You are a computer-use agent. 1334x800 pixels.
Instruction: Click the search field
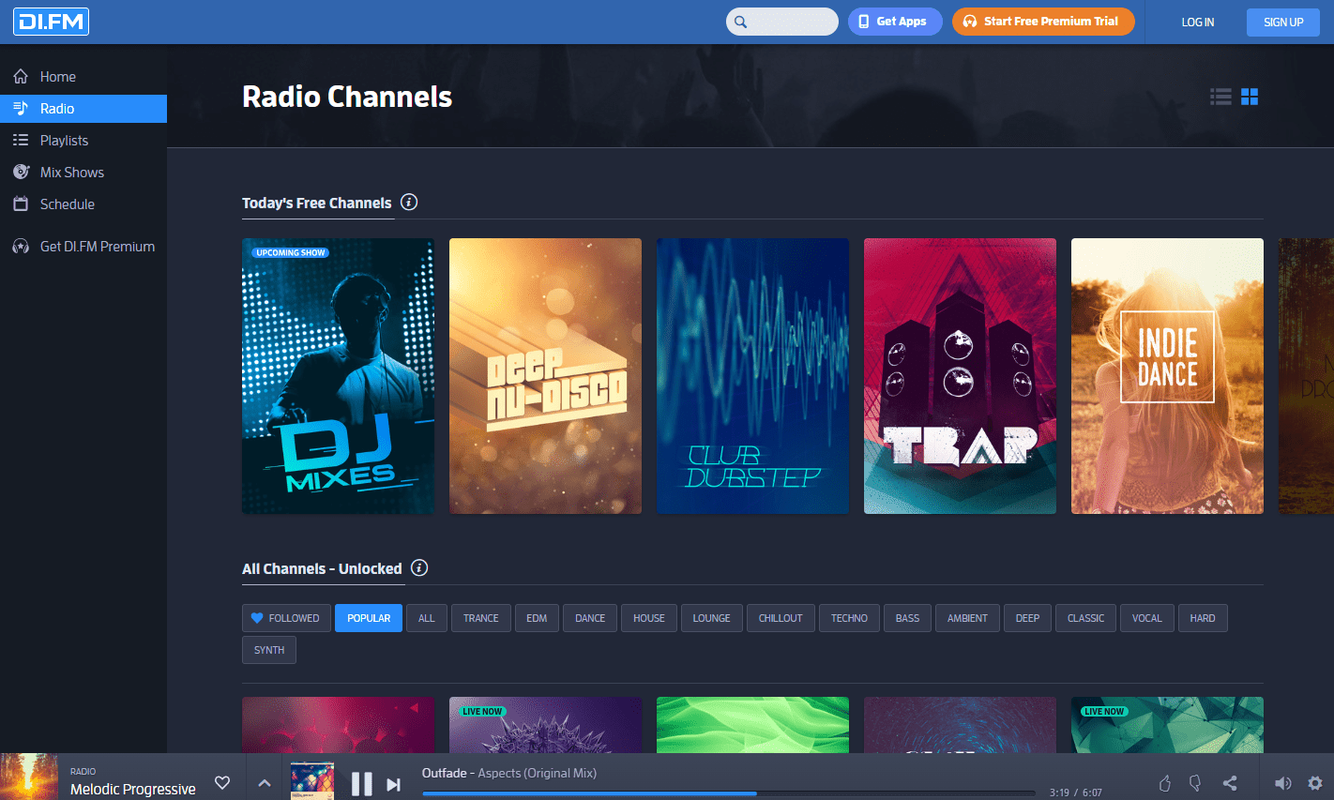(x=782, y=21)
